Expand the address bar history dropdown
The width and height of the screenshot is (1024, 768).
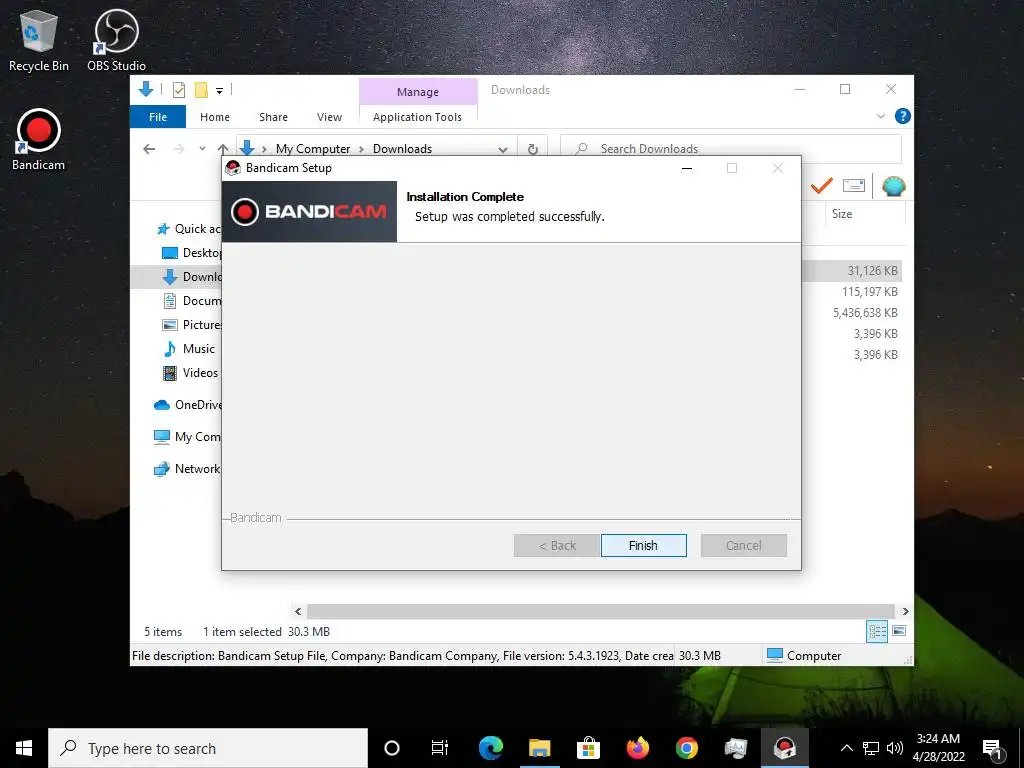[x=502, y=150]
